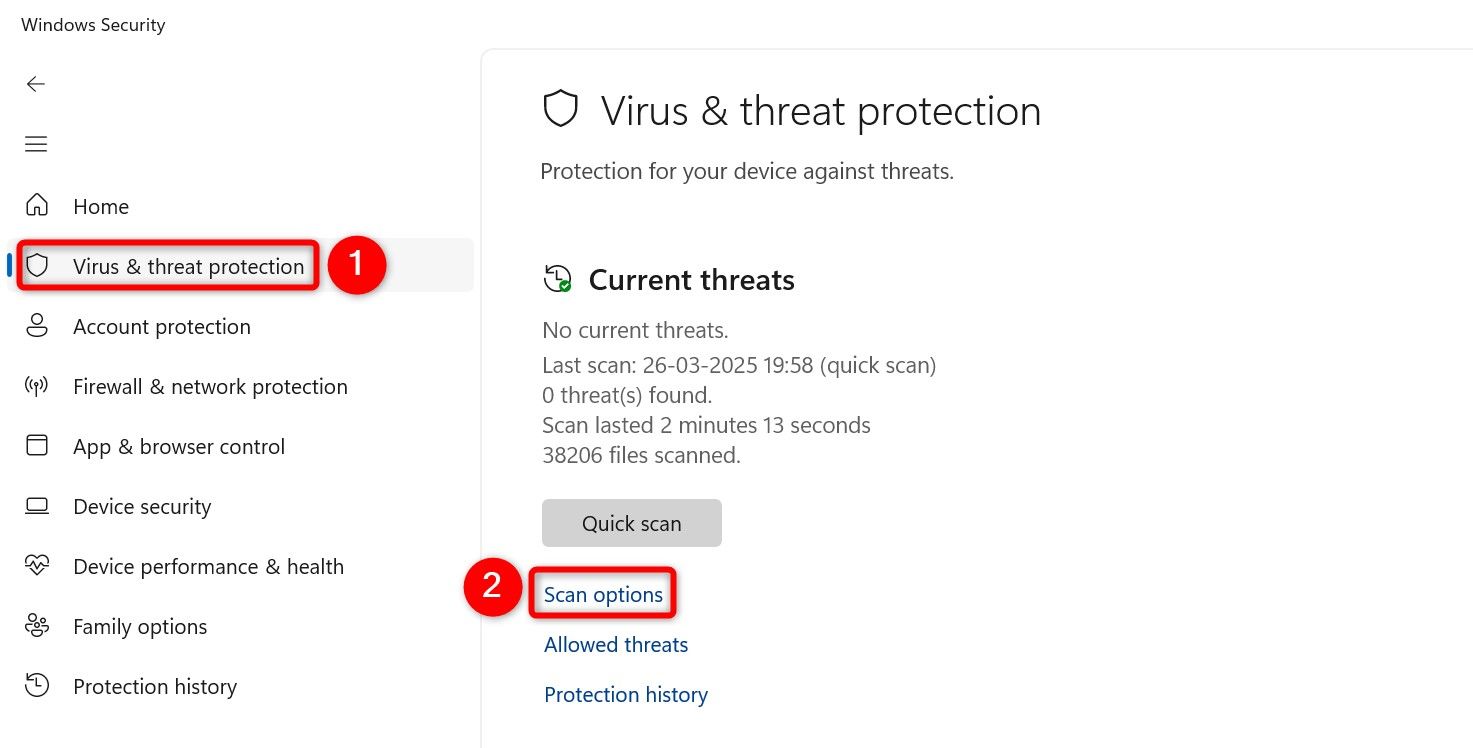
Task: Click the Protection history clock icon
Action: [x=36, y=686]
